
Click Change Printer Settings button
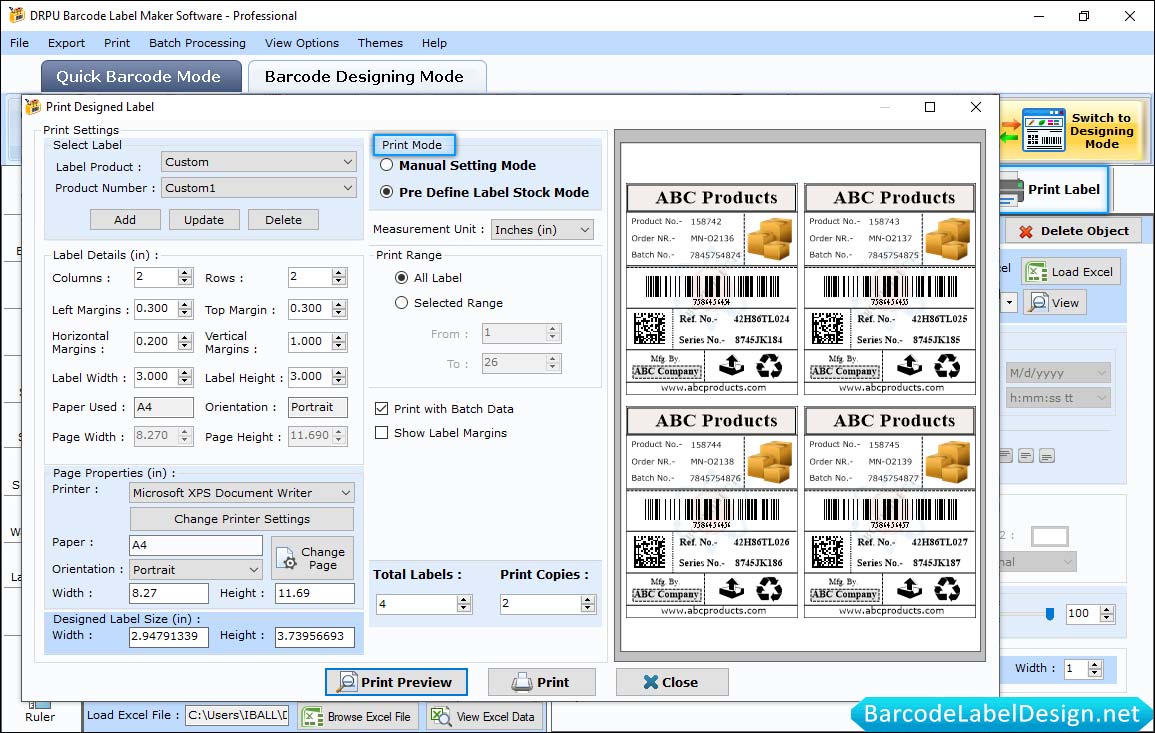click(x=242, y=519)
